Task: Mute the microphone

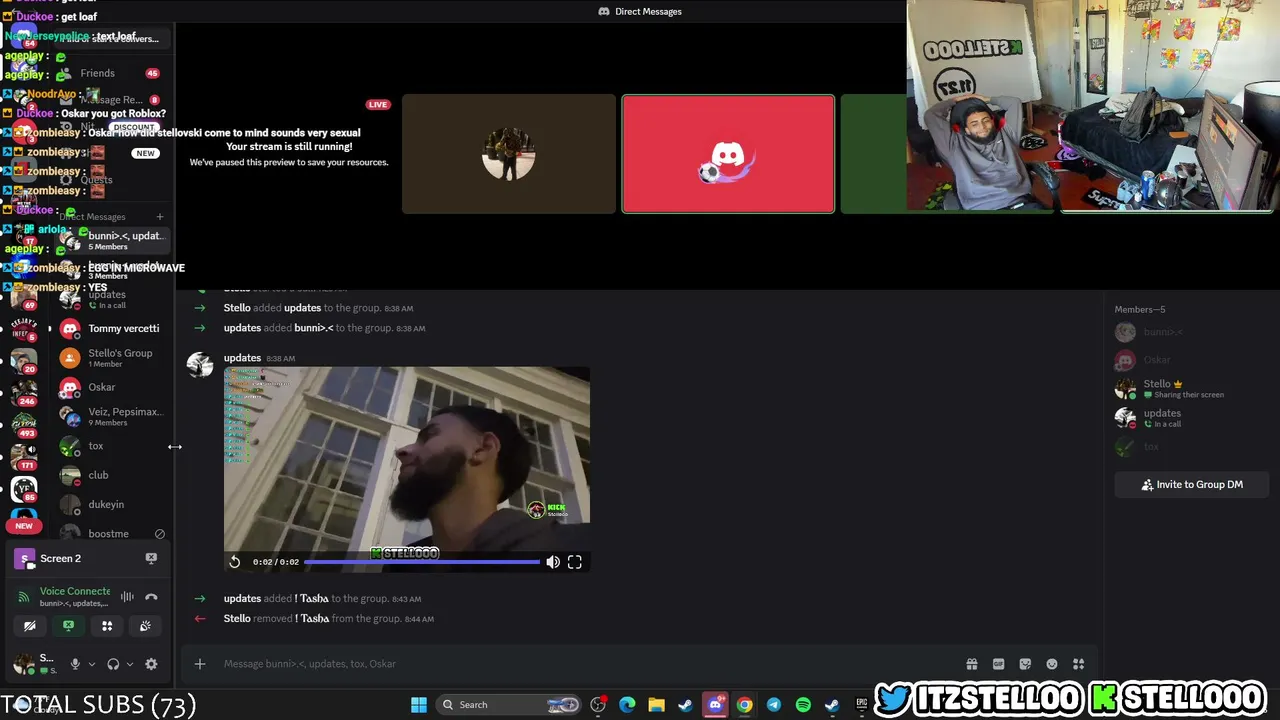Action: tap(75, 664)
